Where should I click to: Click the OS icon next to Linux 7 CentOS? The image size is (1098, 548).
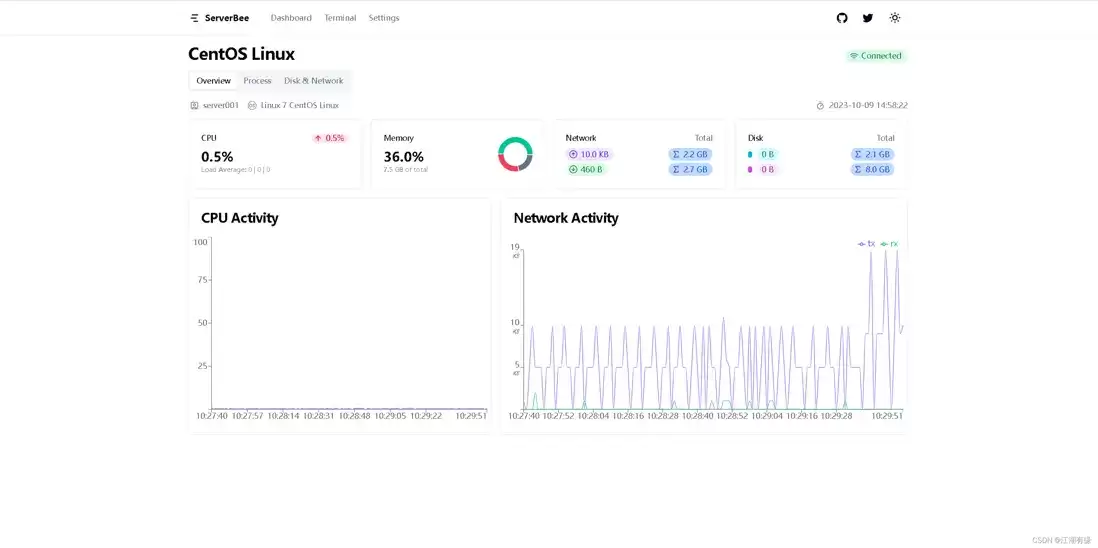click(x=252, y=106)
